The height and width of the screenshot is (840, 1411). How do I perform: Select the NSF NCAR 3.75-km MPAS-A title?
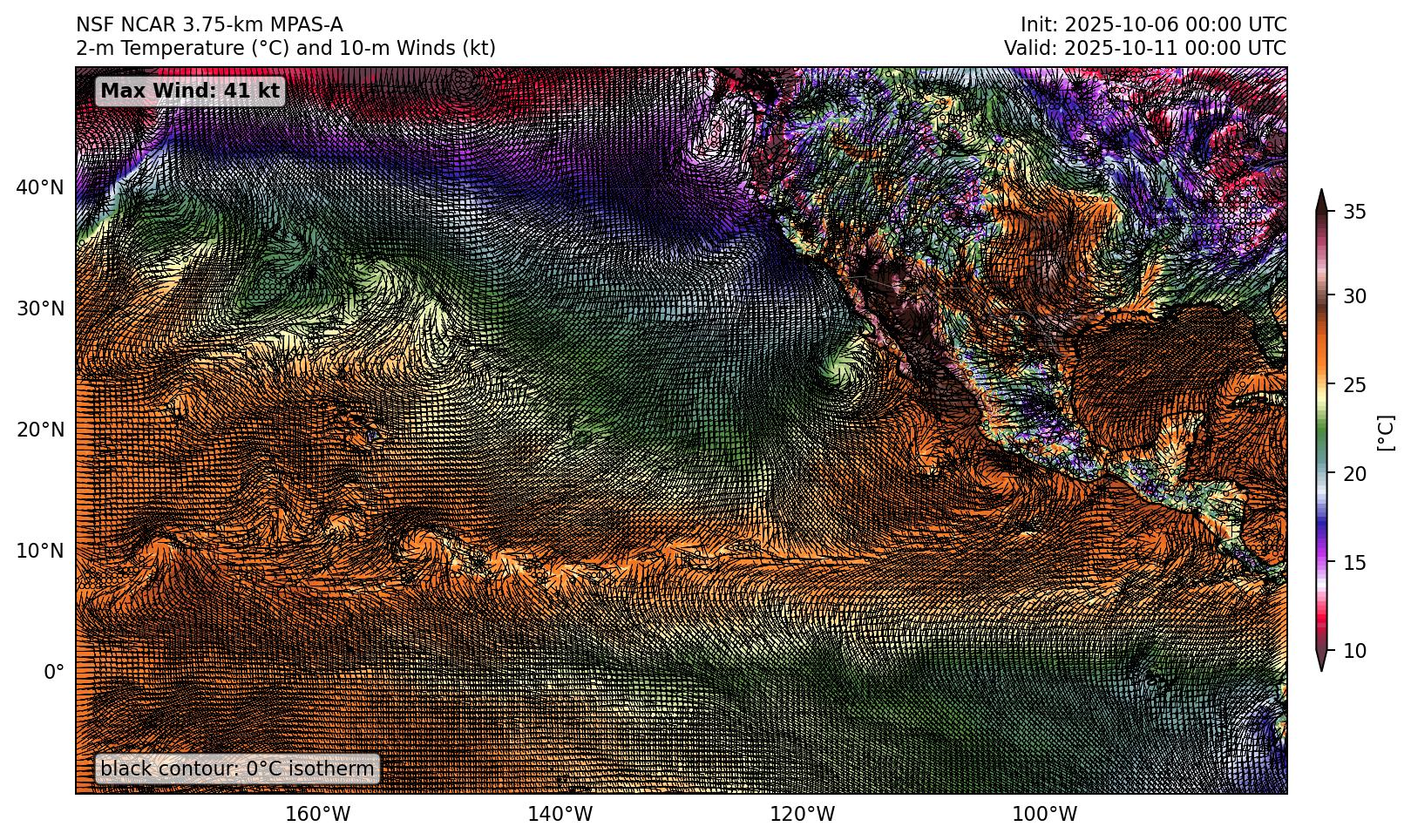pyautogui.click(x=209, y=24)
